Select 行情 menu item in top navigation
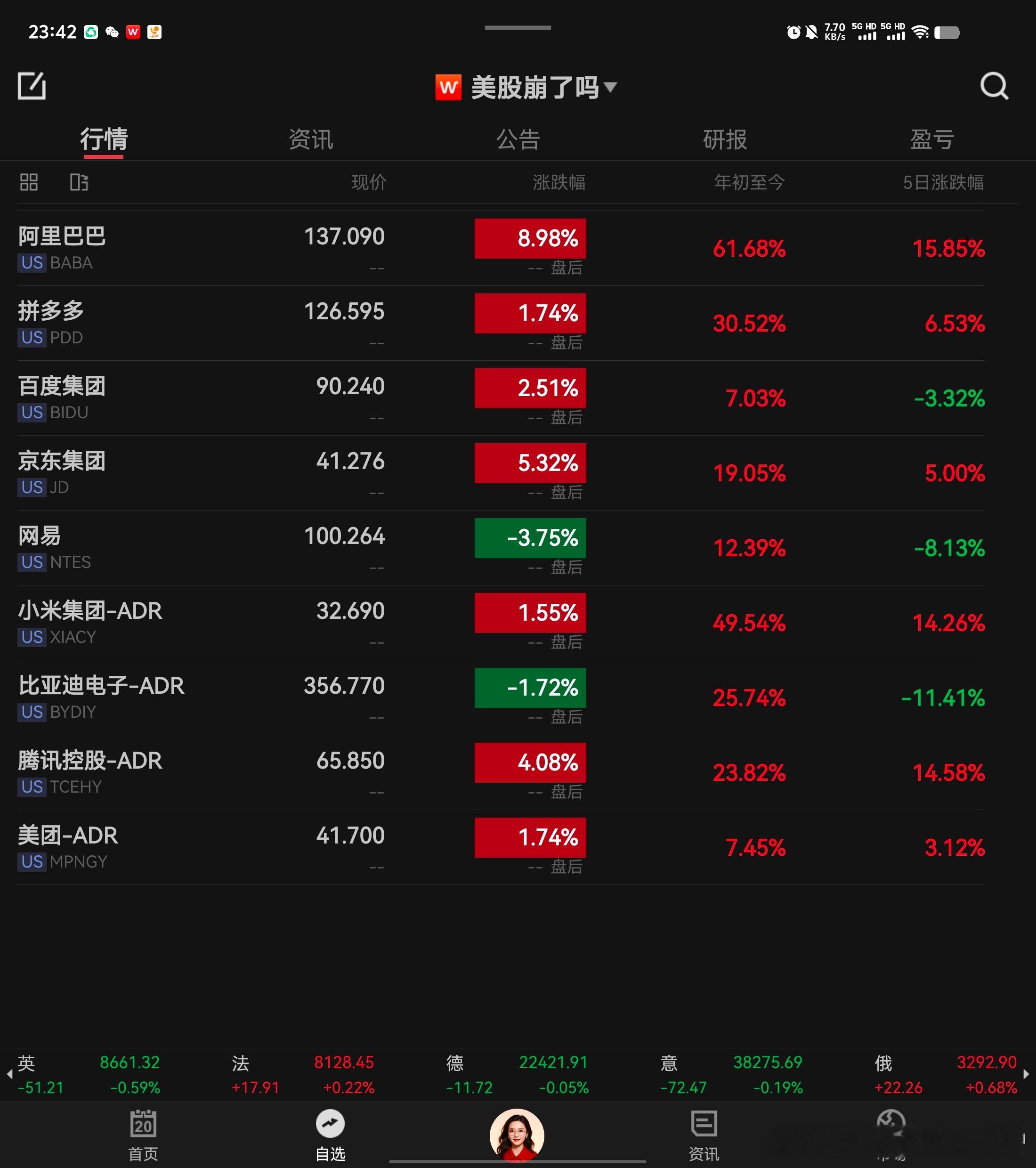The image size is (1036, 1168). (x=103, y=139)
